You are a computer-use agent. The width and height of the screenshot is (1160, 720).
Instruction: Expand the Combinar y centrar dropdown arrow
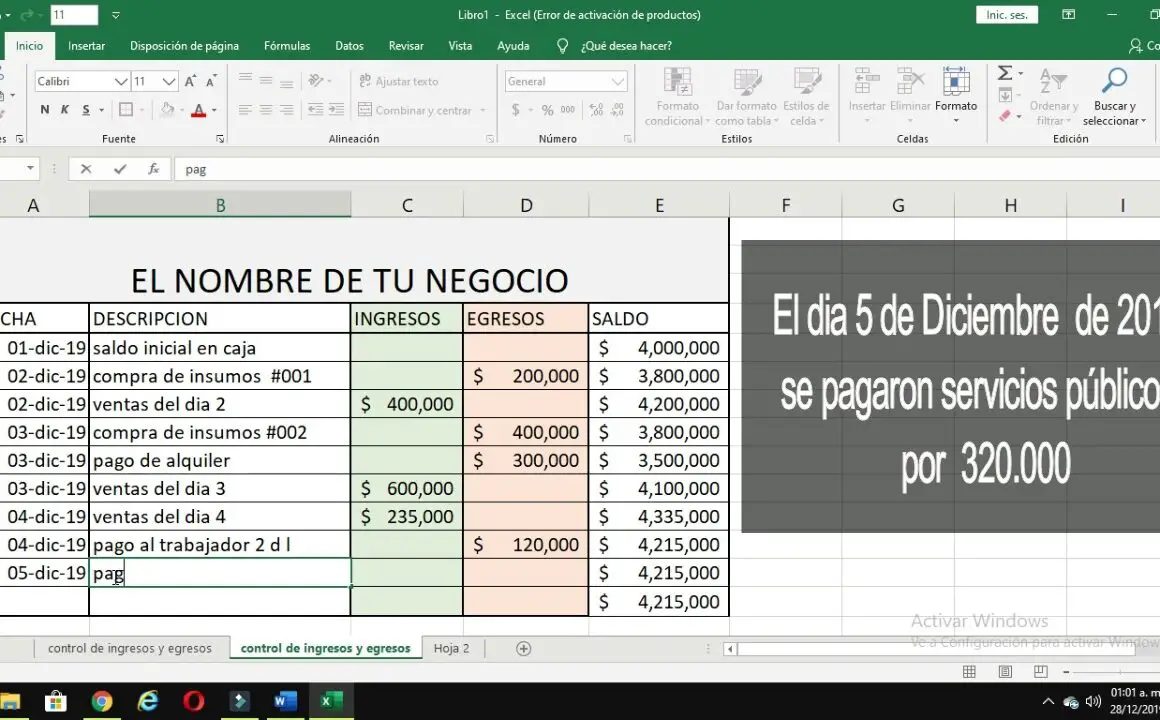pos(482,110)
